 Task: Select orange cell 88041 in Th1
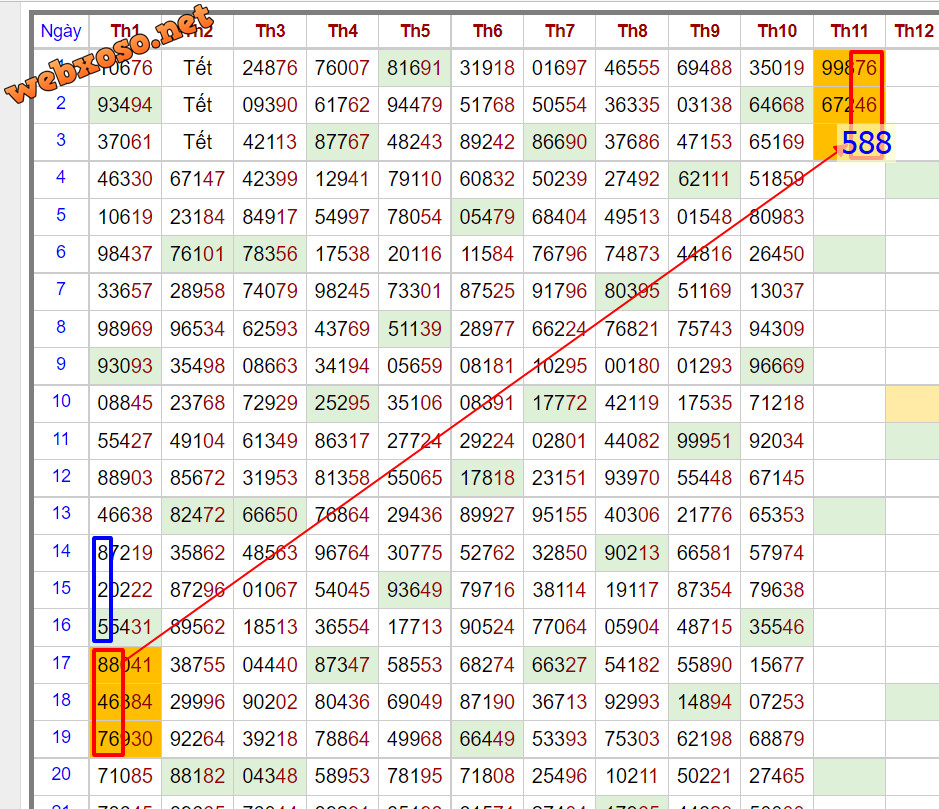coord(125,663)
